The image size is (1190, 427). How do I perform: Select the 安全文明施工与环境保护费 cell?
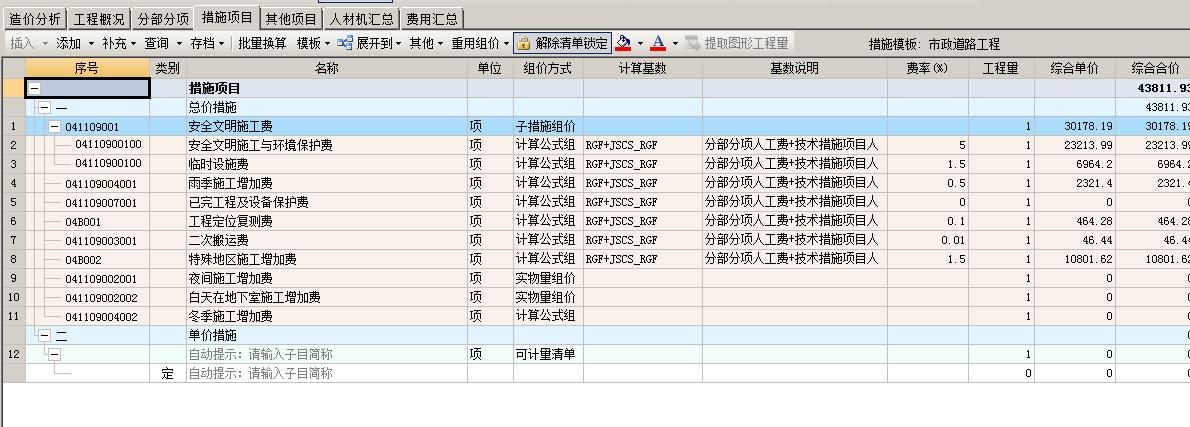pos(326,145)
